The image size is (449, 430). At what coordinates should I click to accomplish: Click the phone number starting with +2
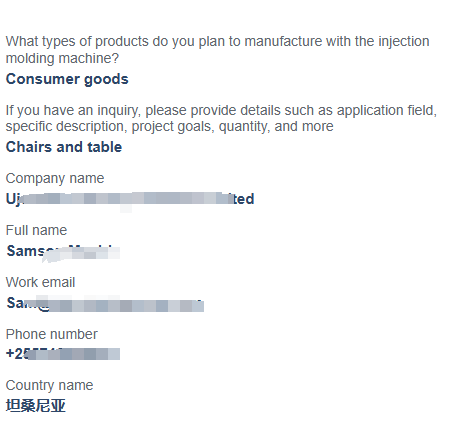(x=63, y=354)
